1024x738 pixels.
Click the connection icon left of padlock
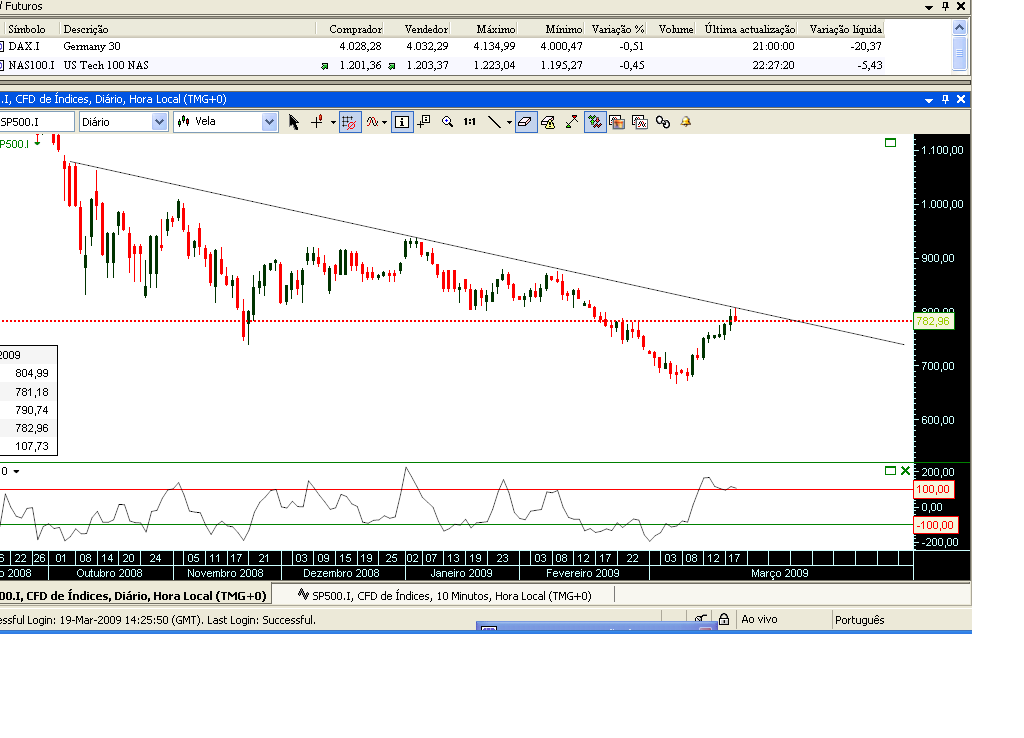pyautogui.click(x=701, y=619)
